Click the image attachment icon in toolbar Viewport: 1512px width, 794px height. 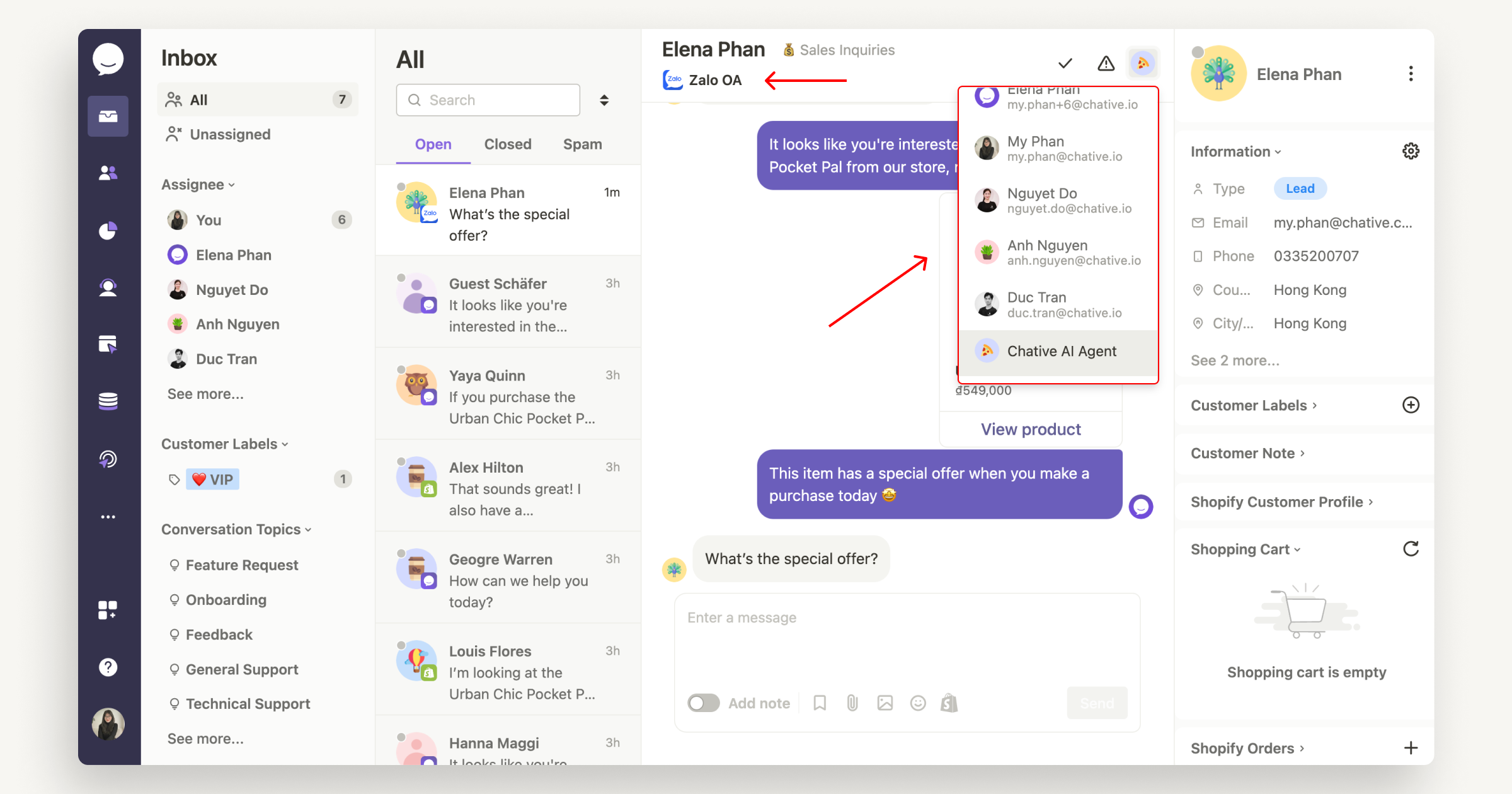[x=884, y=704]
